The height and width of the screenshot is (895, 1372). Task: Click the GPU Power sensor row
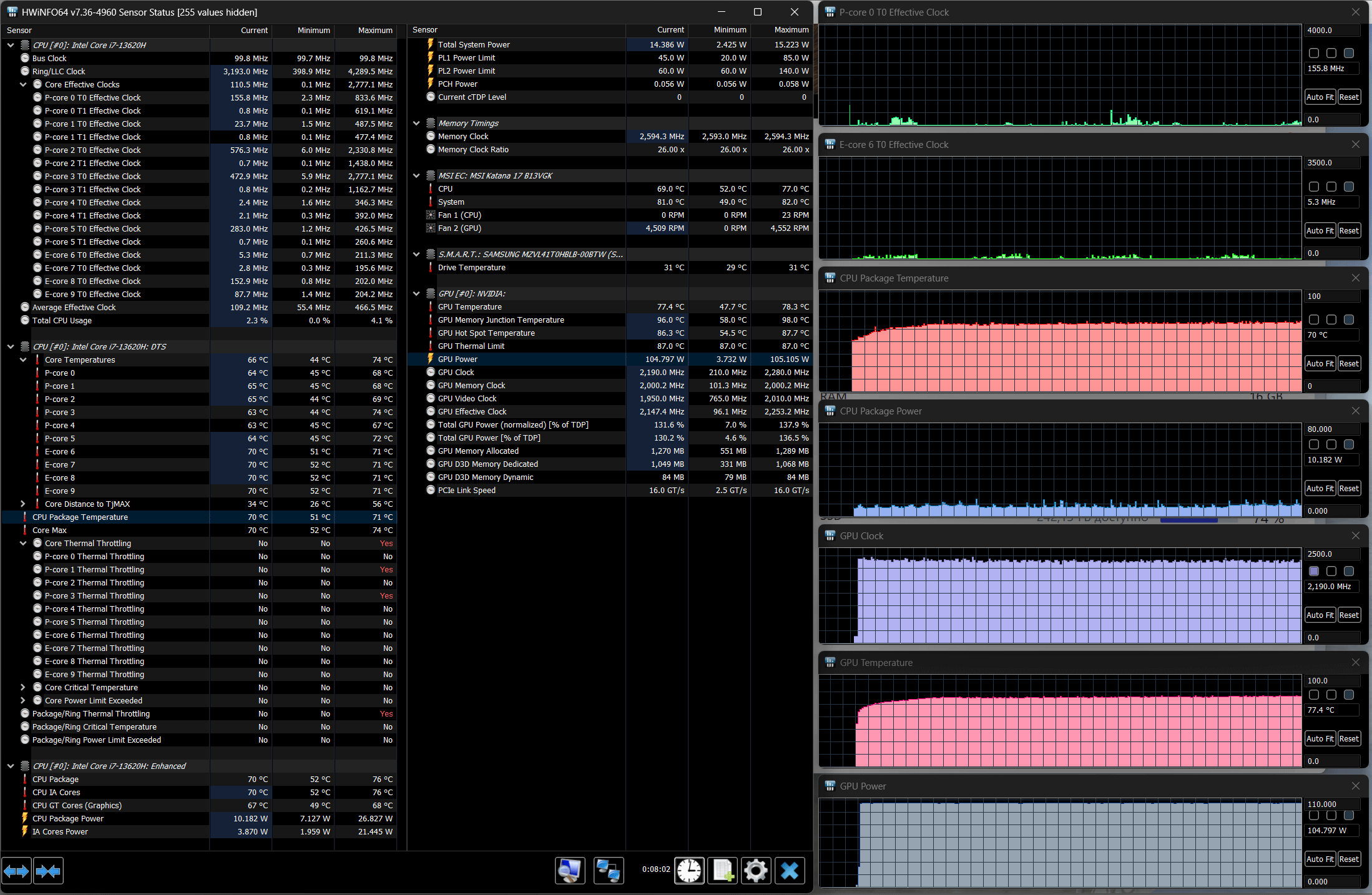pos(458,359)
